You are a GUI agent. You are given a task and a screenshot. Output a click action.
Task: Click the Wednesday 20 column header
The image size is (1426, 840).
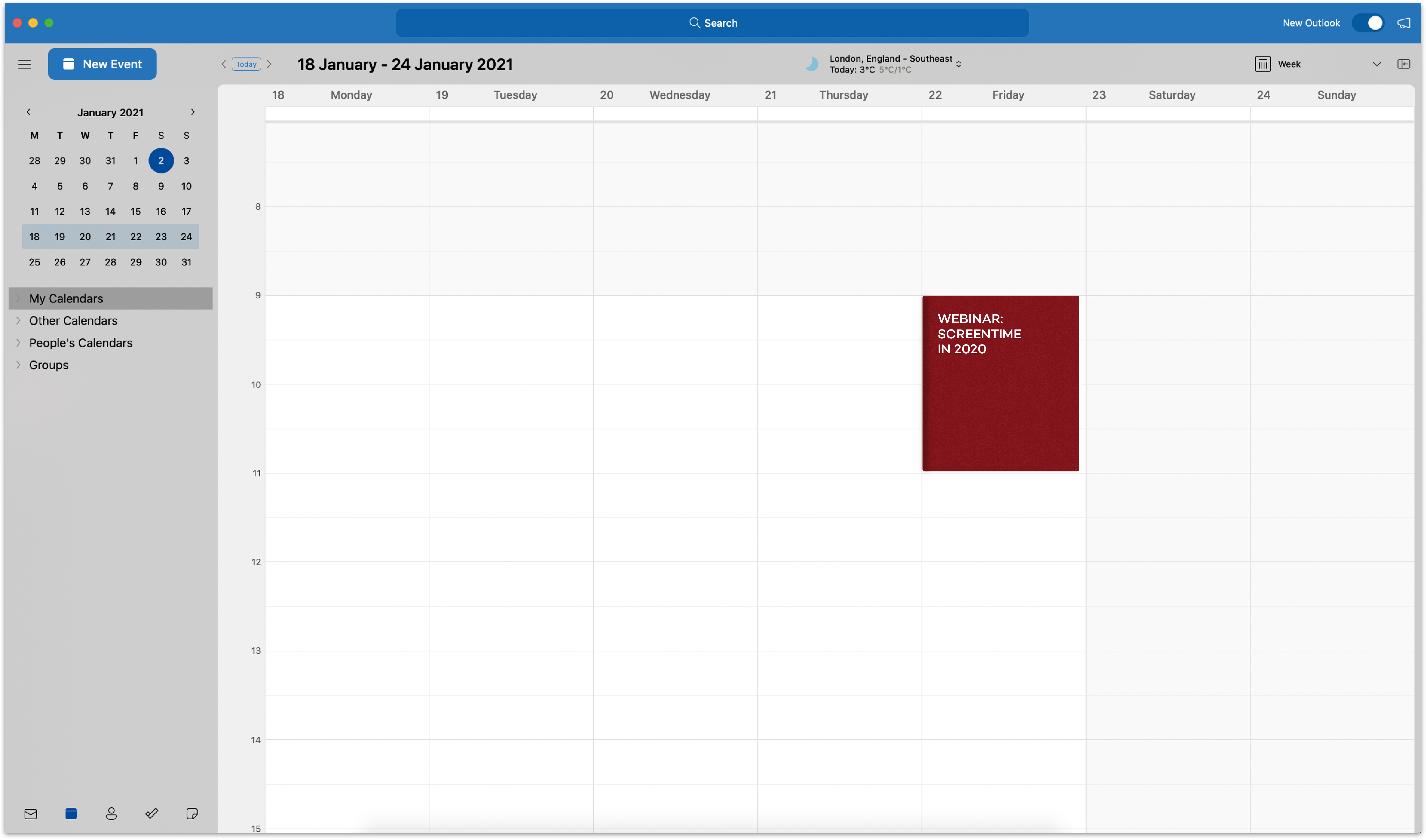coord(675,95)
